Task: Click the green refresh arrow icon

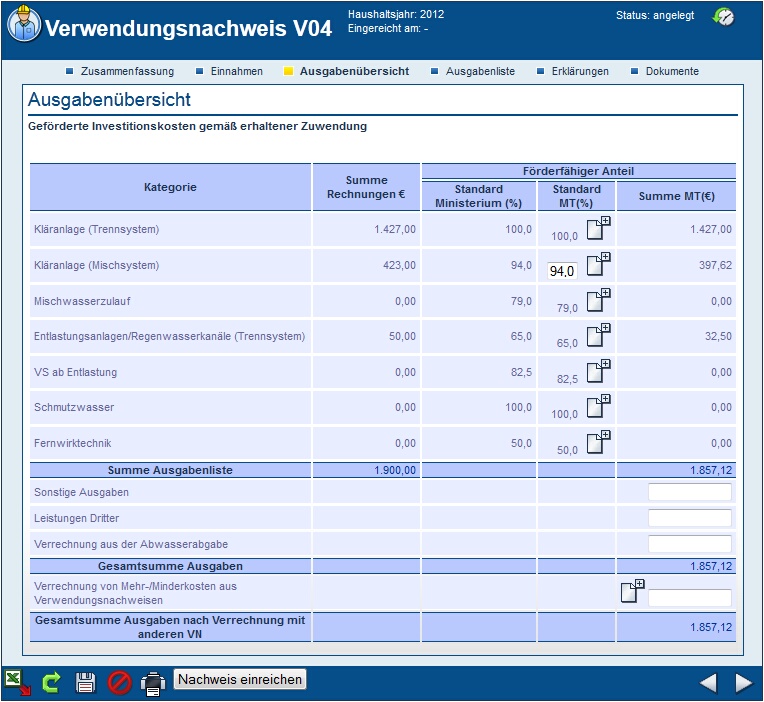Action: 51,683
